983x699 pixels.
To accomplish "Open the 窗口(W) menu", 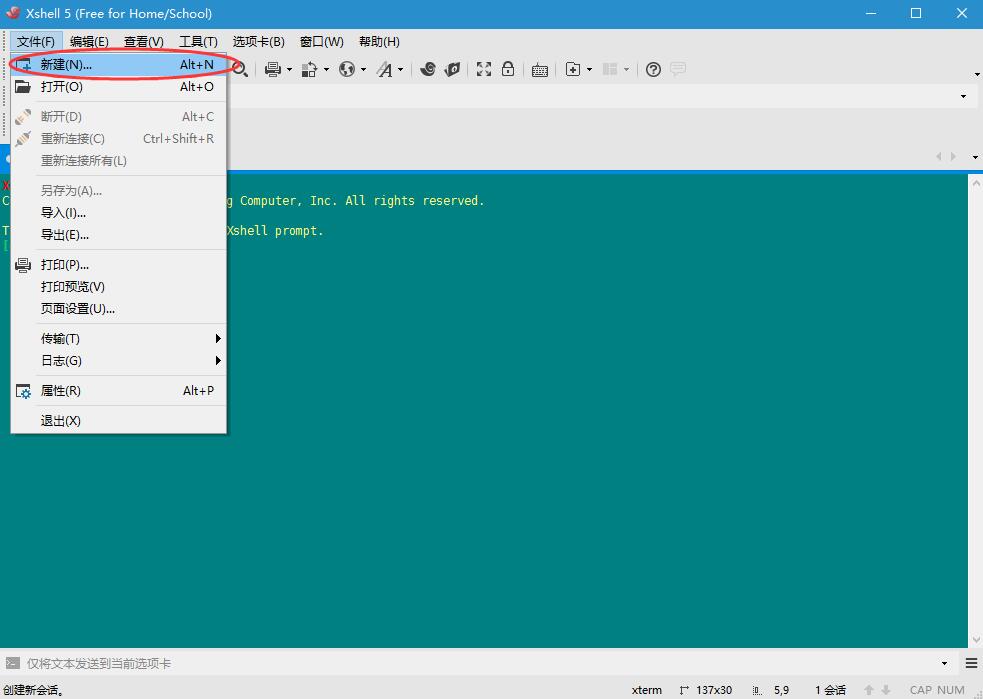I will coord(322,42).
